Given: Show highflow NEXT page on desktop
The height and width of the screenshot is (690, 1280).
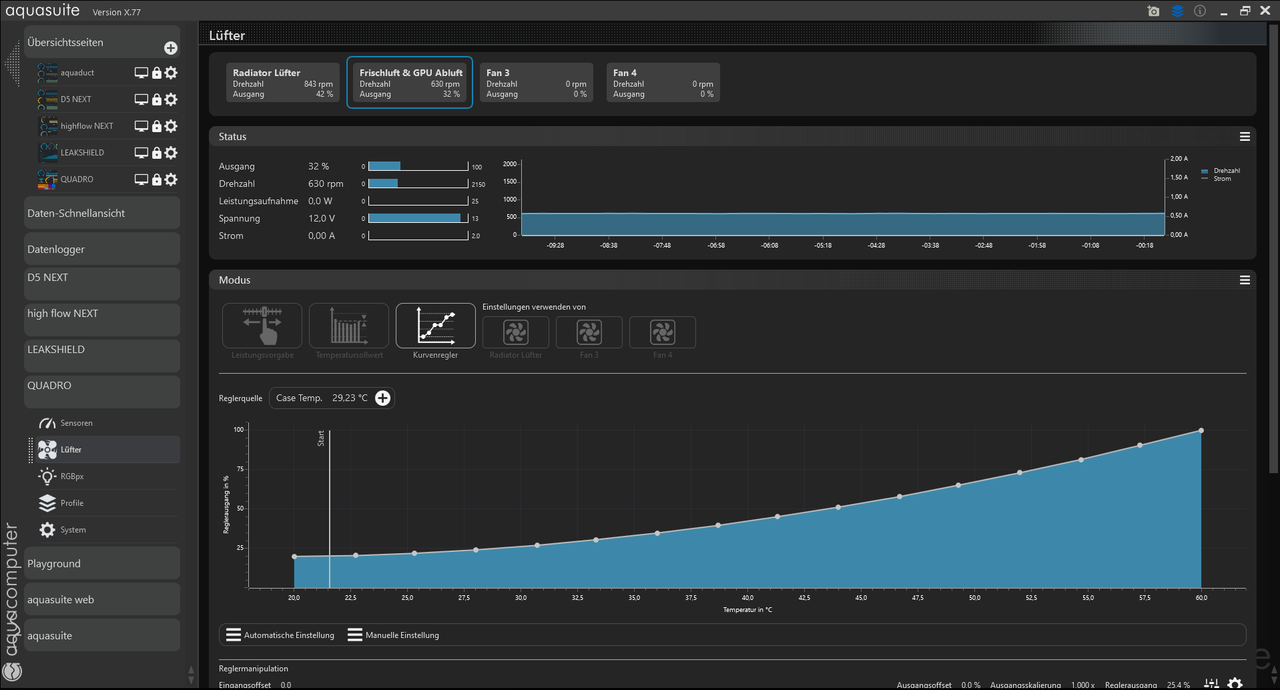Looking at the screenshot, I should [x=141, y=126].
